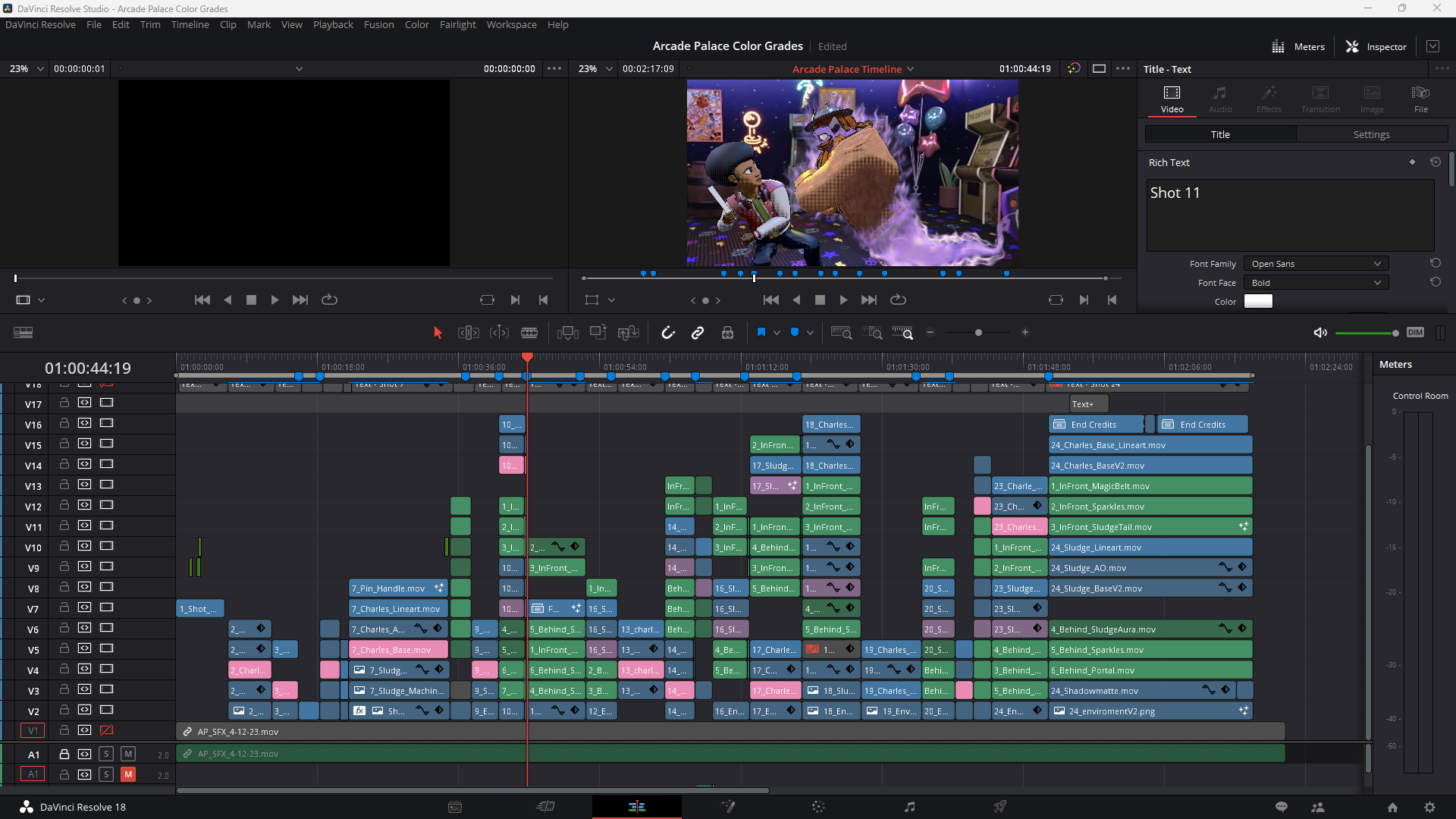1456x819 pixels.
Task: Switch Inspector to Effects tab
Action: 1269,99
